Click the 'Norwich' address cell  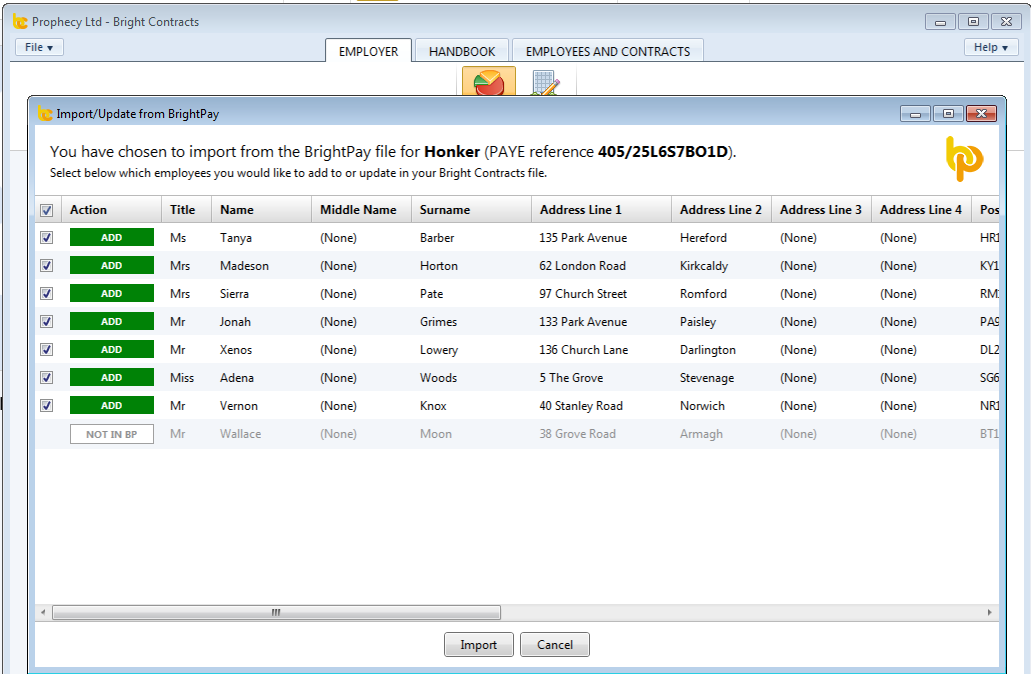(702, 406)
